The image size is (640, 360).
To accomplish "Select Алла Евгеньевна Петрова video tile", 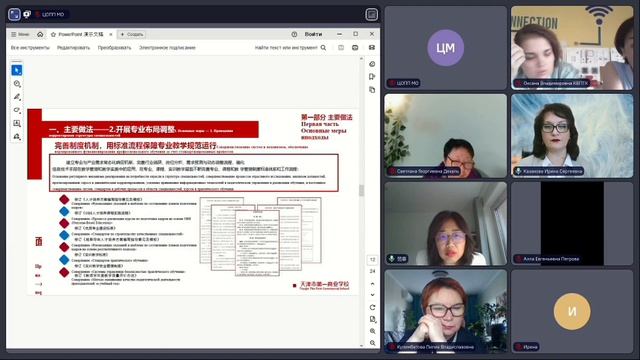I will 572,224.
